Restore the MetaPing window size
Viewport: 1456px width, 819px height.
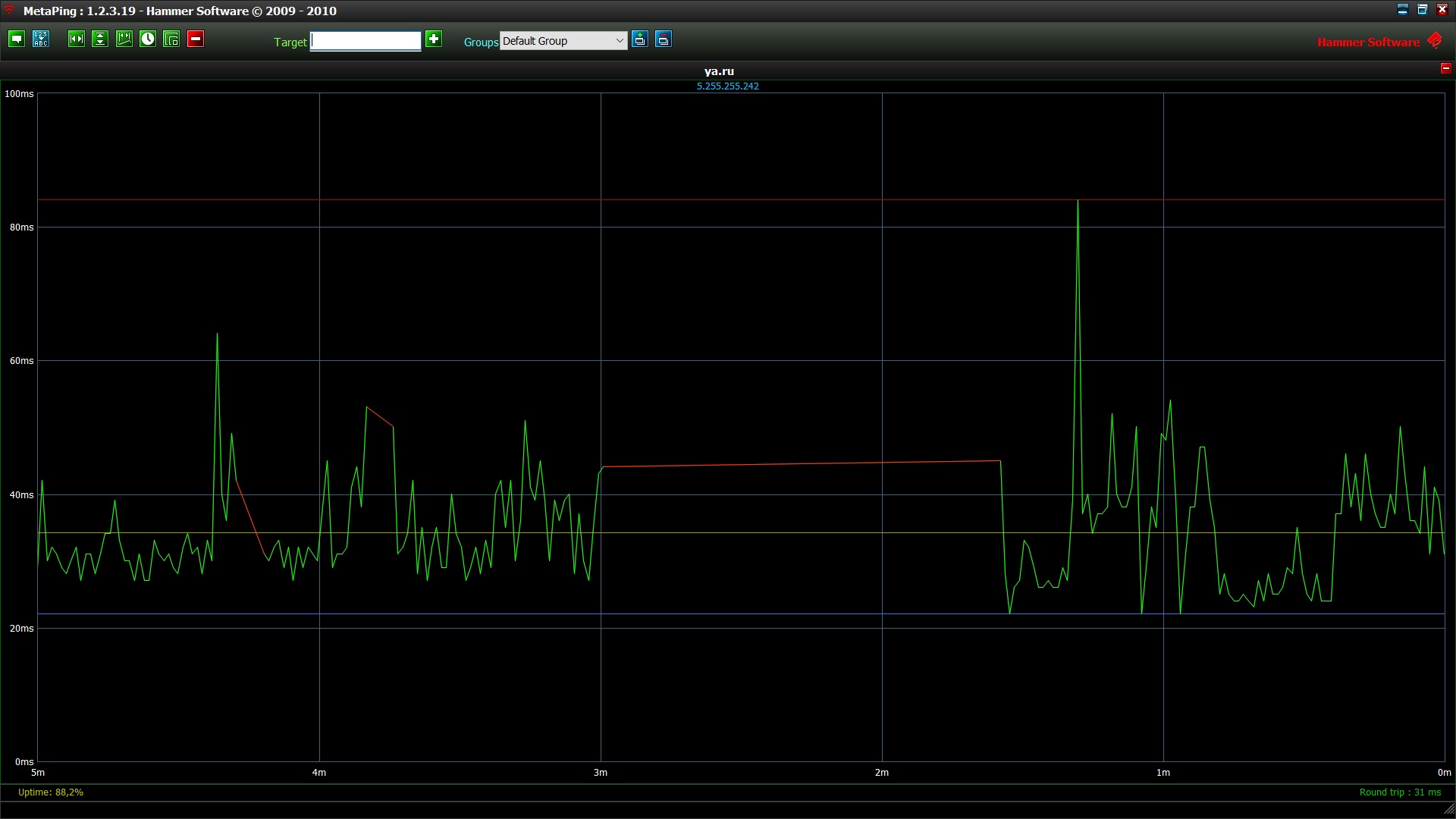(x=1423, y=10)
